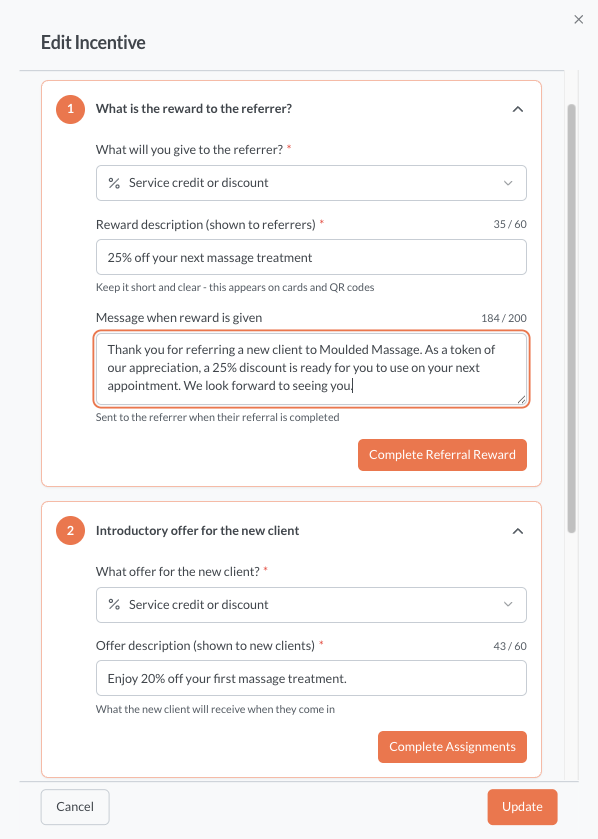The height and width of the screenshot is (839, 598).
Task: Open the referrer reward type dropdown
Action: coord(311,183)
